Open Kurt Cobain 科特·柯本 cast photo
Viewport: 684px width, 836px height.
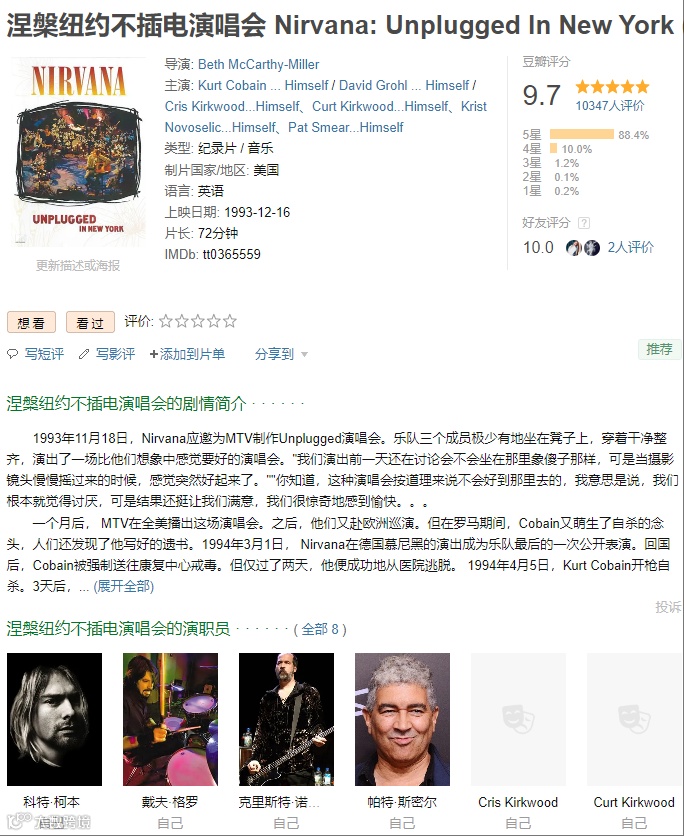coord(54,719)
